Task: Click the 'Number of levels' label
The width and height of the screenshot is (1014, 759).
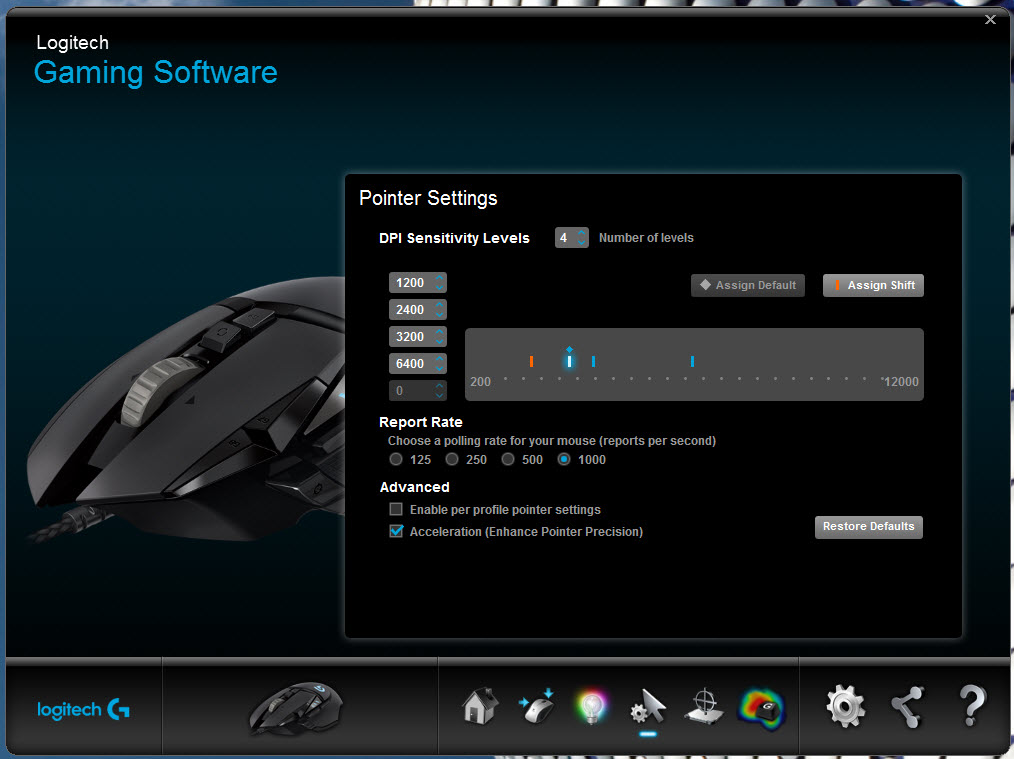Action: pyautogui.click(x=646, y=238)
